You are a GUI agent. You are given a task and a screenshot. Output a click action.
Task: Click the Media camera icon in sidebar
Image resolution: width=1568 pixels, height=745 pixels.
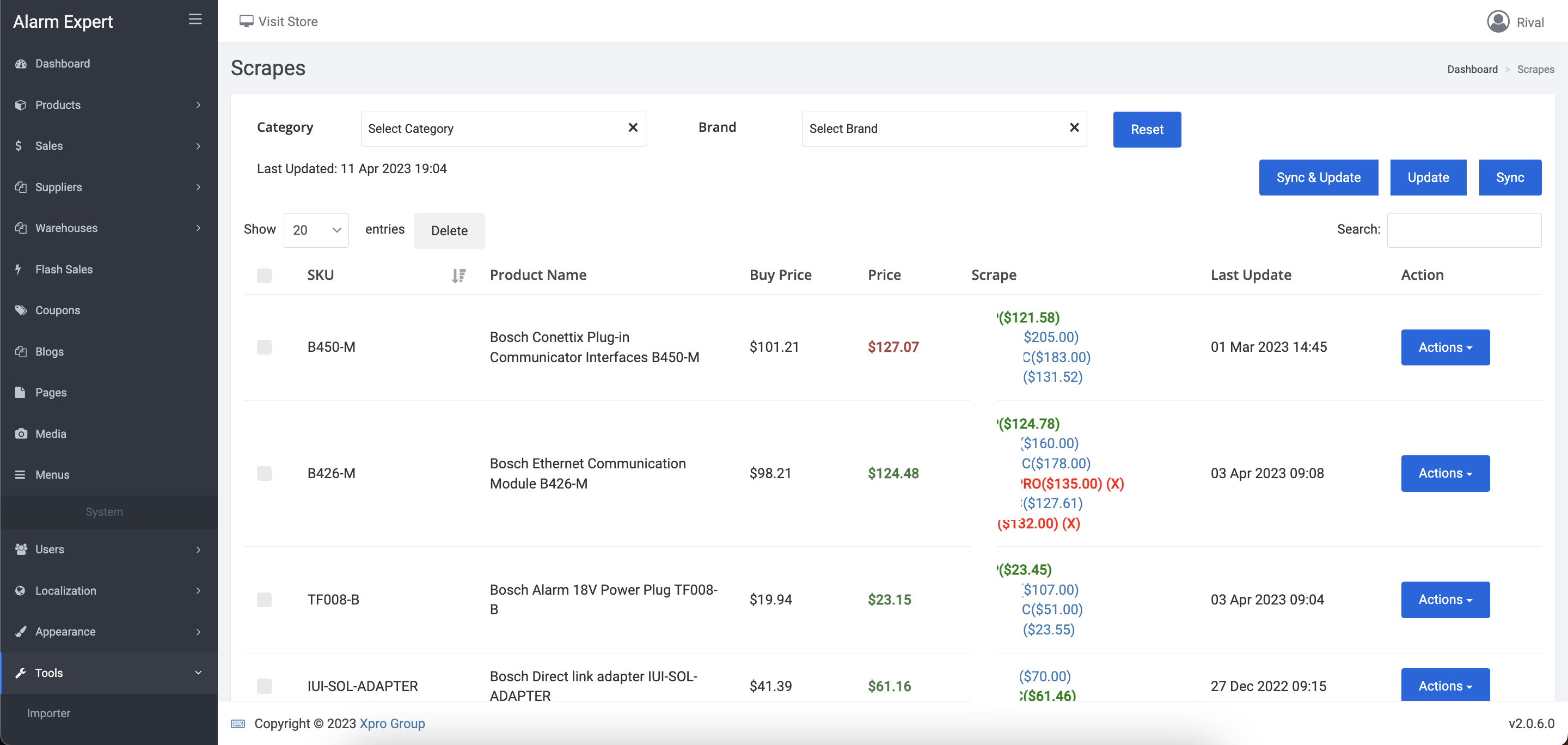(21, 433)
